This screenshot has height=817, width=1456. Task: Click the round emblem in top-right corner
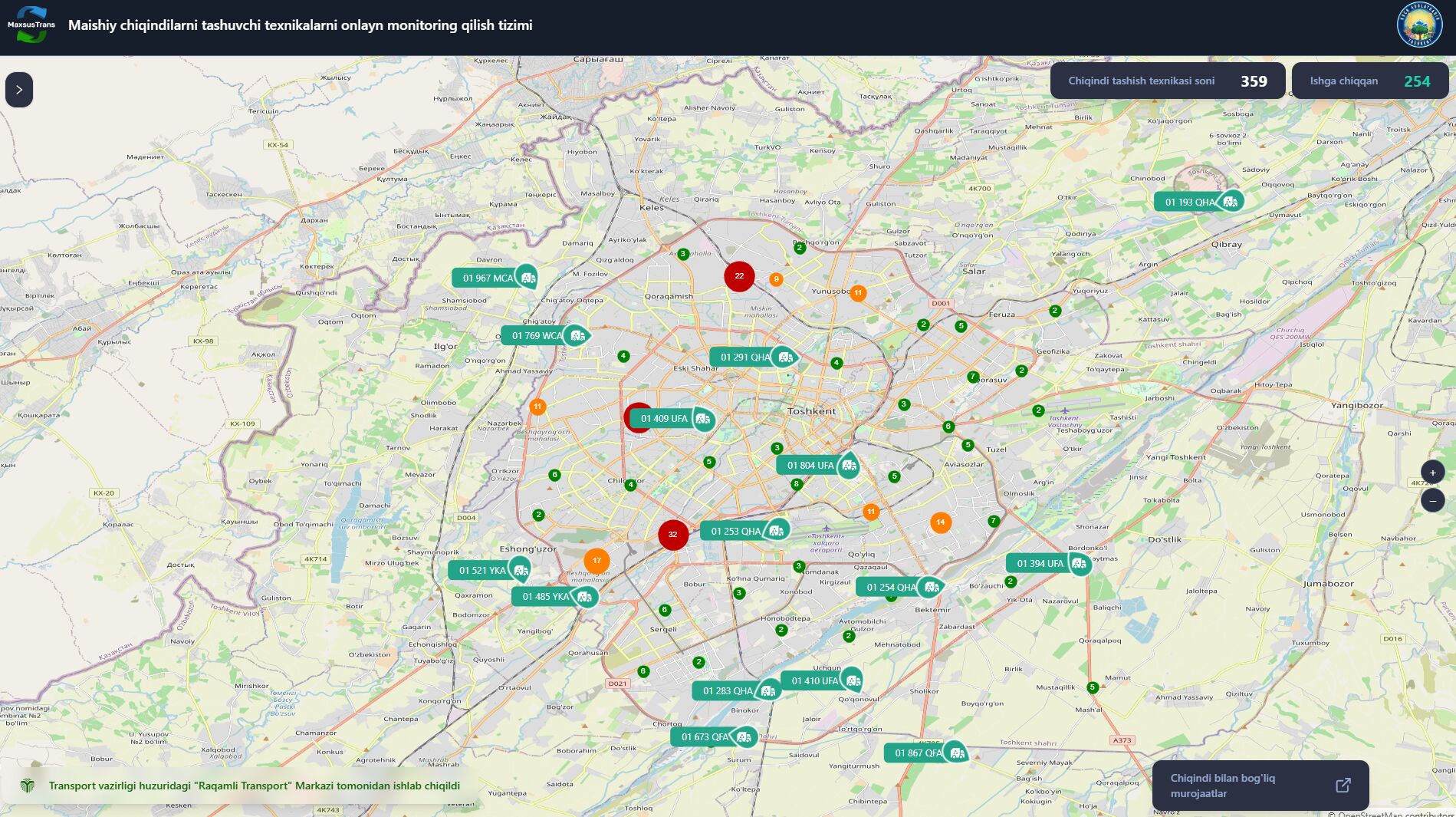click(1419, 25)
